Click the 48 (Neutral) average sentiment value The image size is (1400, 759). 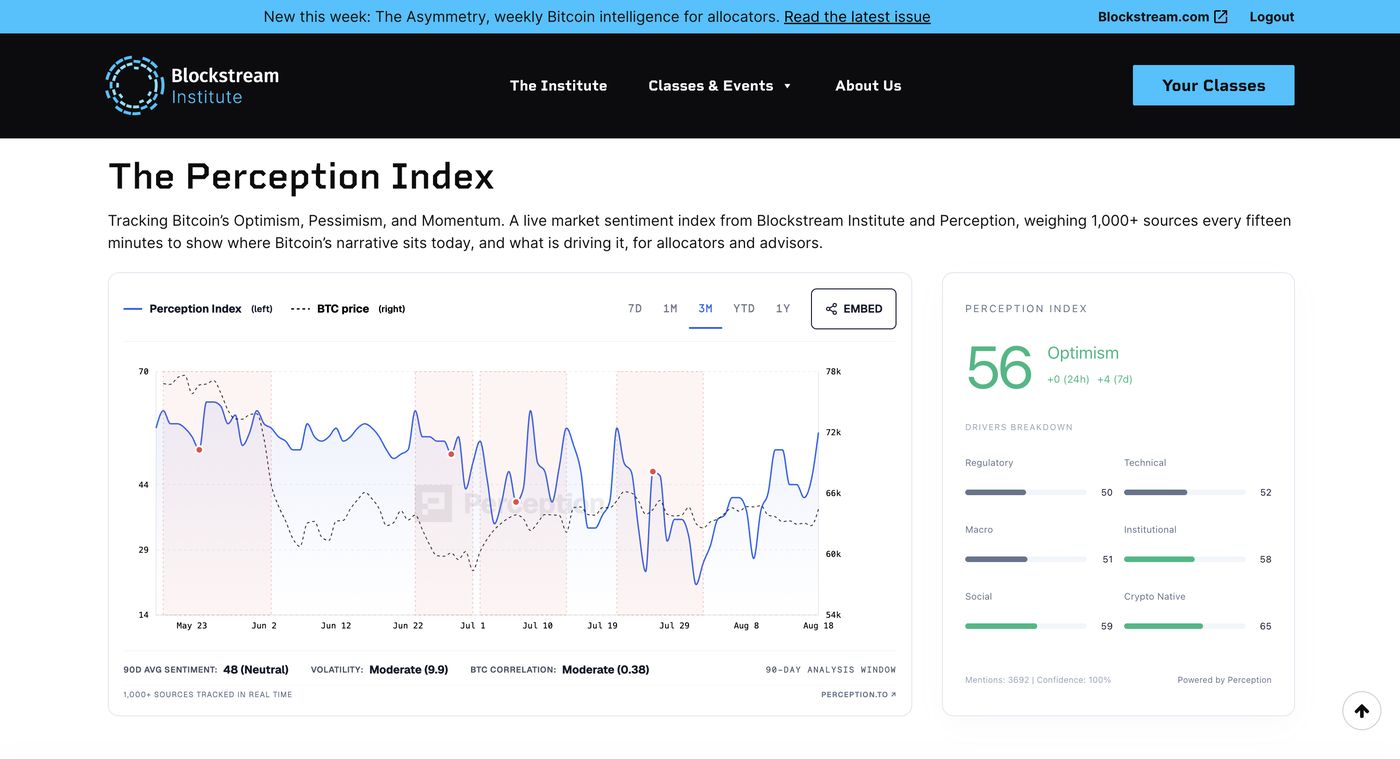[256, 670]
